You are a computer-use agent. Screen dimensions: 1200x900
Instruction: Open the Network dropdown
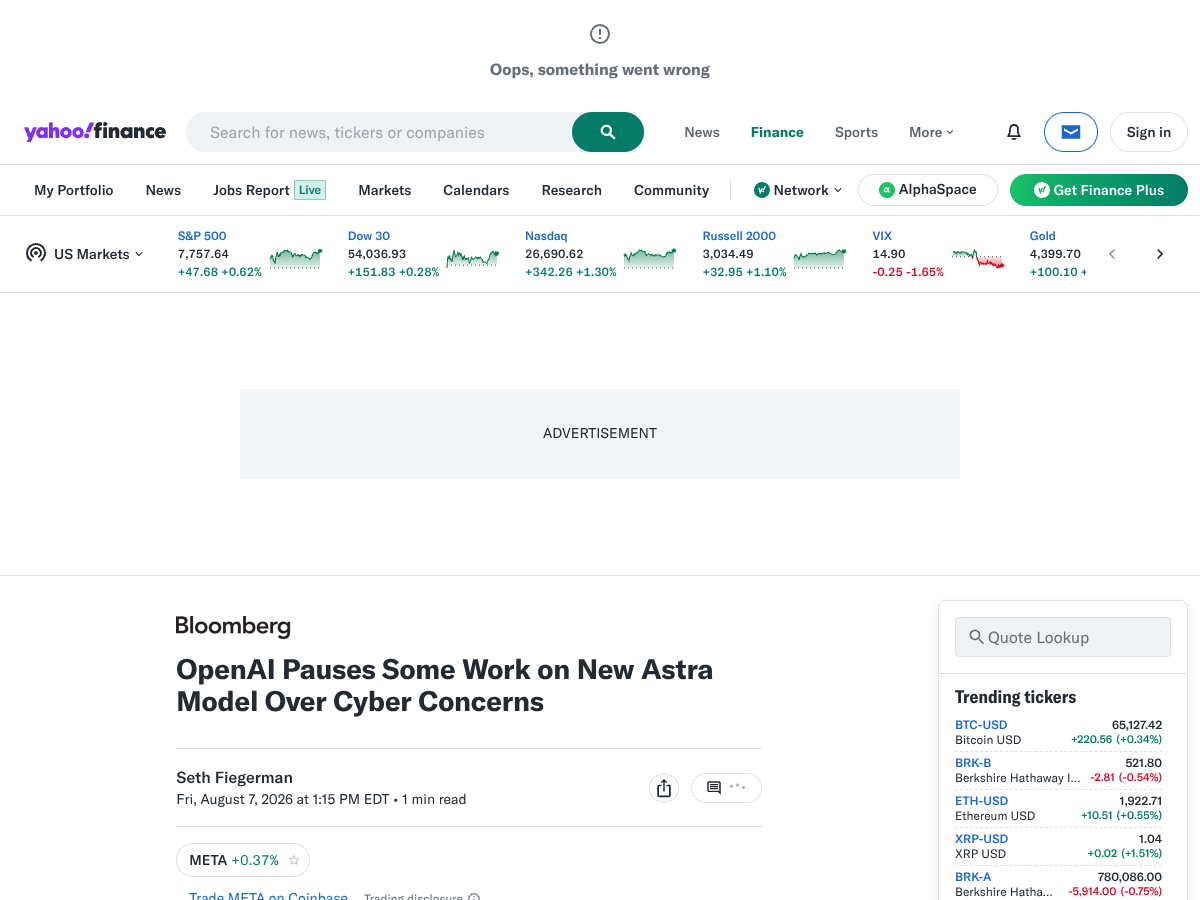(798, 190)
